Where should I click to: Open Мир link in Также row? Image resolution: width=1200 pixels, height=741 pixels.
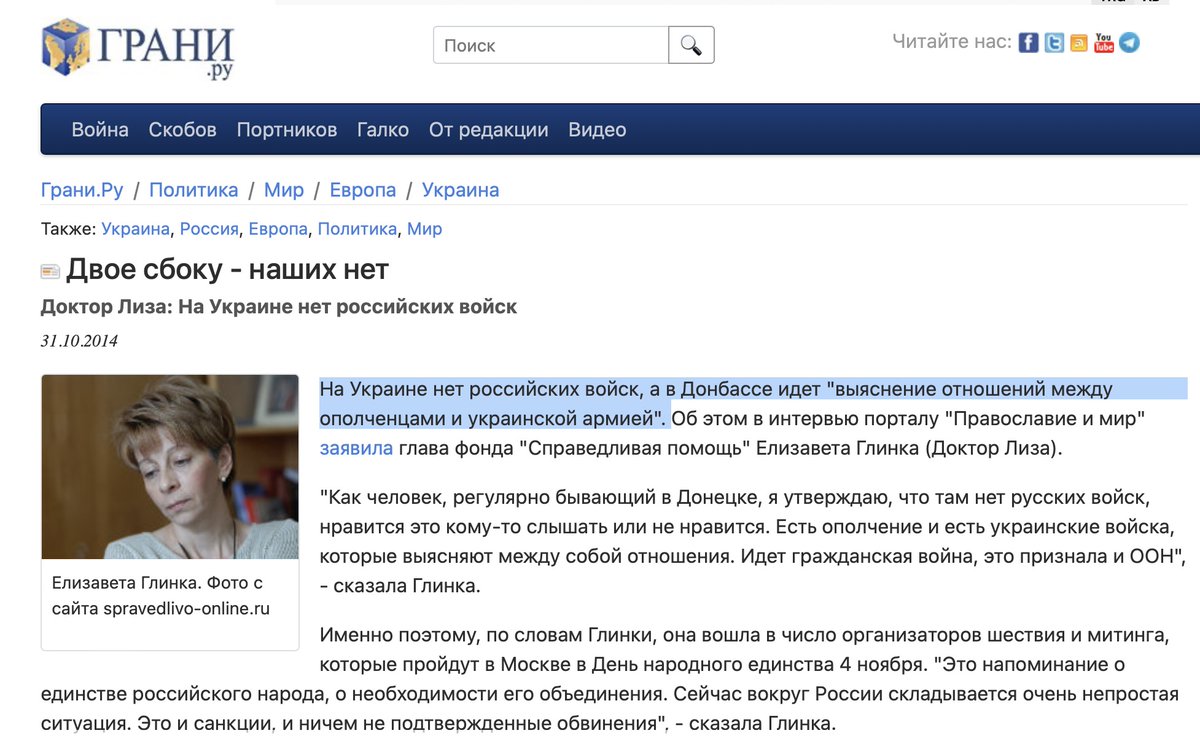coord(424,229)
